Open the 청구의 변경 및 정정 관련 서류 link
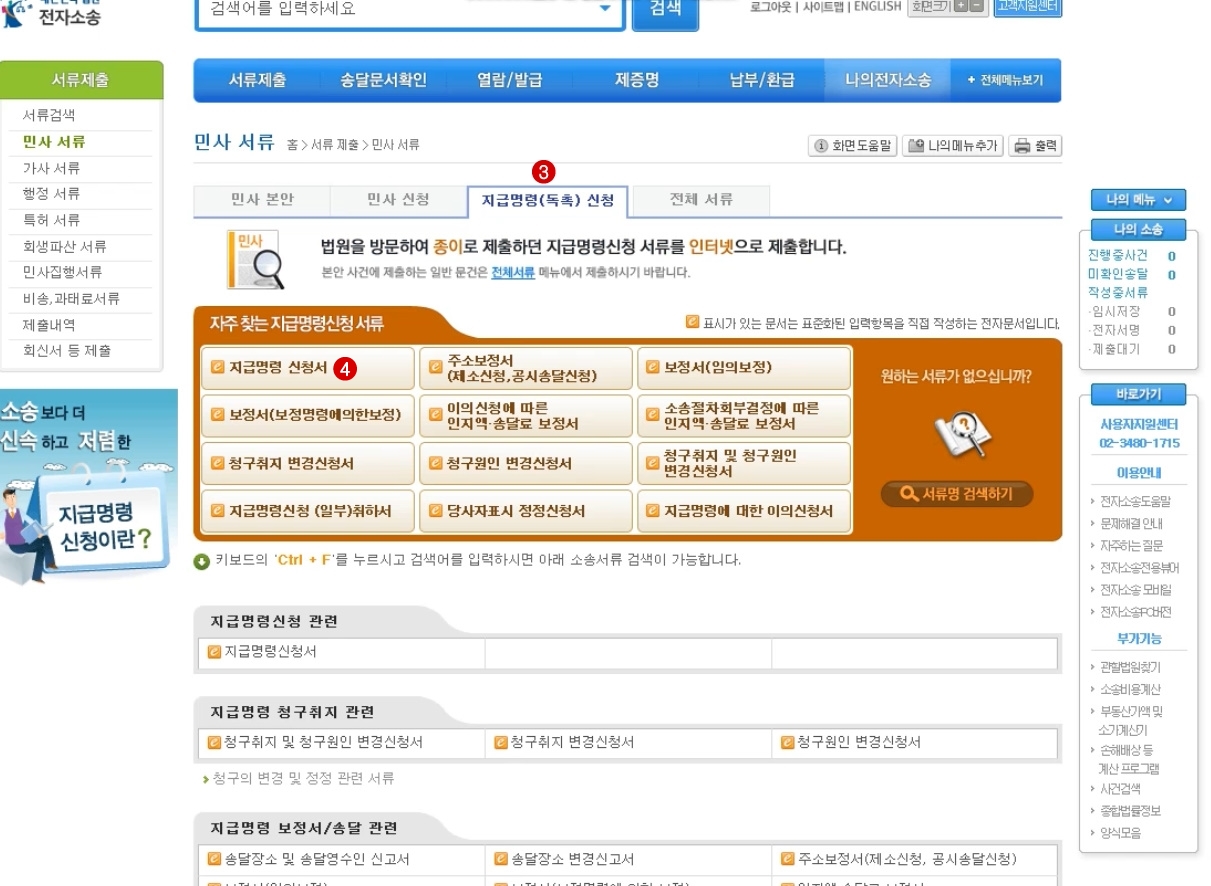Image resolution: width=1211 pixels, height=886 pixels. point(303,778)
